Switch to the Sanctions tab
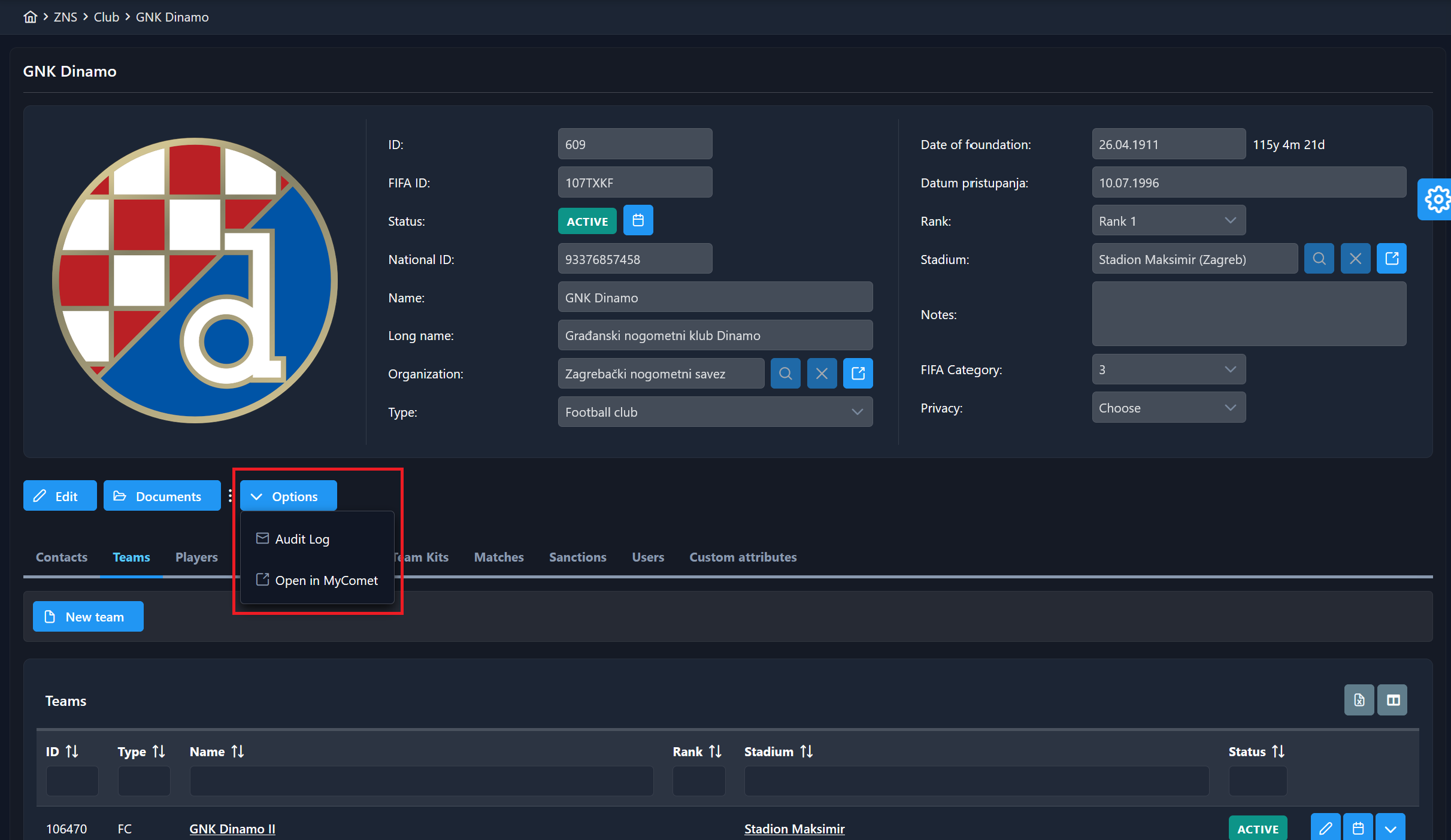 pos(577,557)
